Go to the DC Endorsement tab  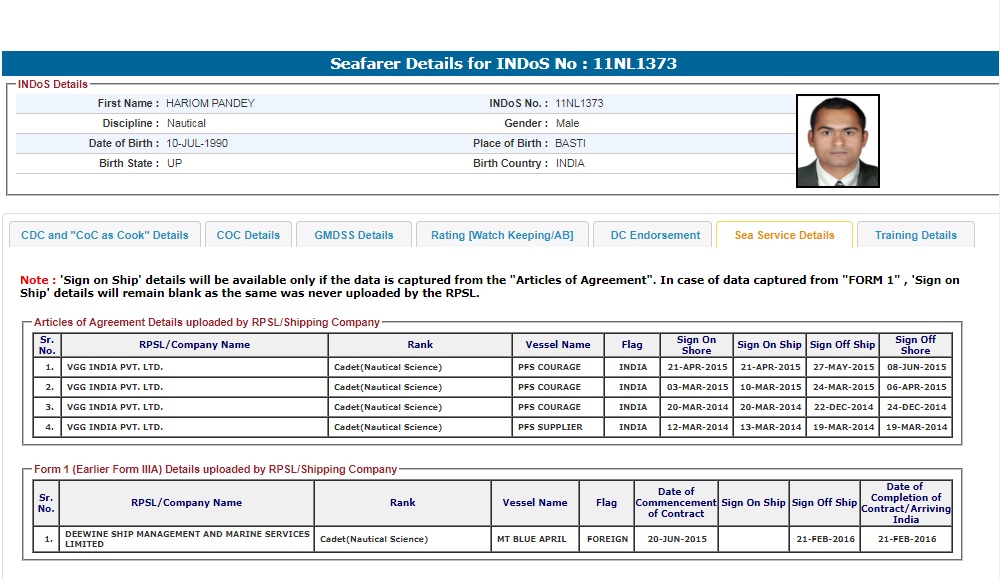pos(655,235)
